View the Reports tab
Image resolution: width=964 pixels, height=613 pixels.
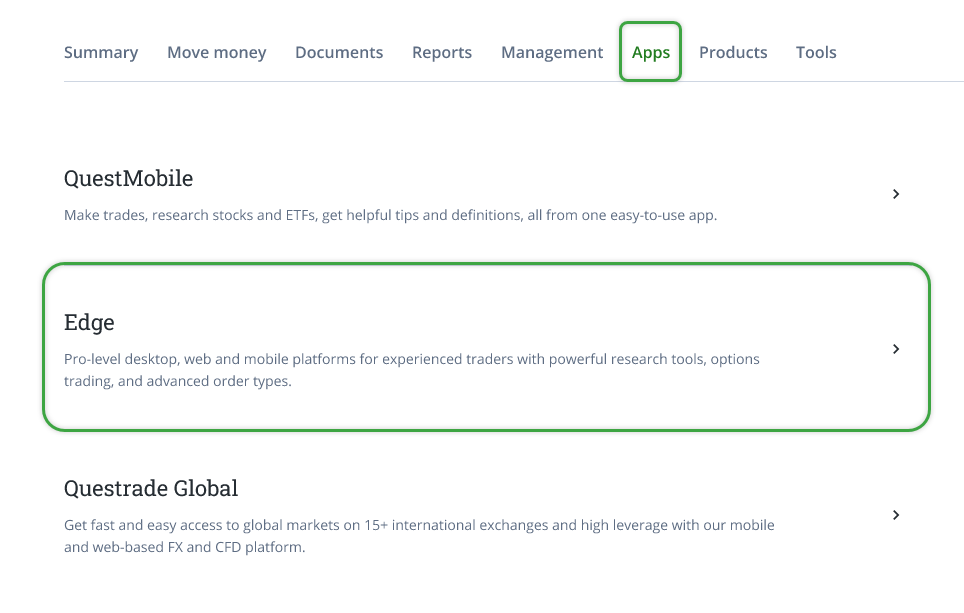(x=441, y=52)
